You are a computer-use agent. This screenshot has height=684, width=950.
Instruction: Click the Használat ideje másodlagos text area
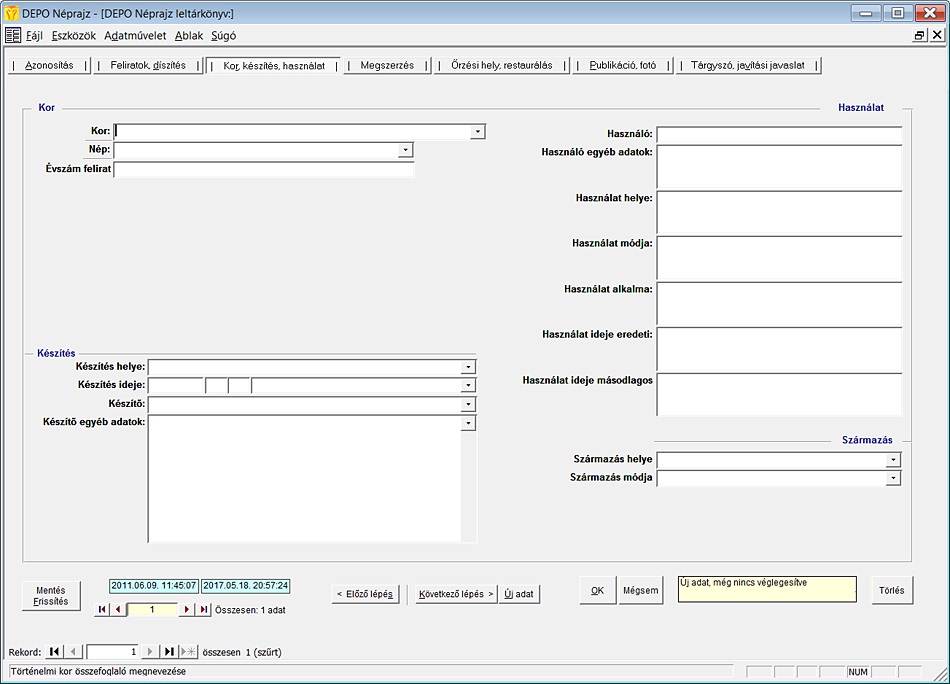pyautogui.click(x=780, y=395)
